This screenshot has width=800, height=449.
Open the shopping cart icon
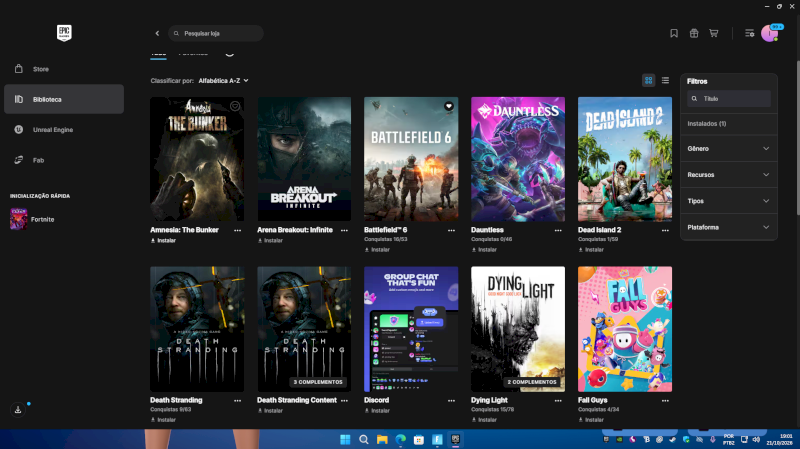point(714,33)
